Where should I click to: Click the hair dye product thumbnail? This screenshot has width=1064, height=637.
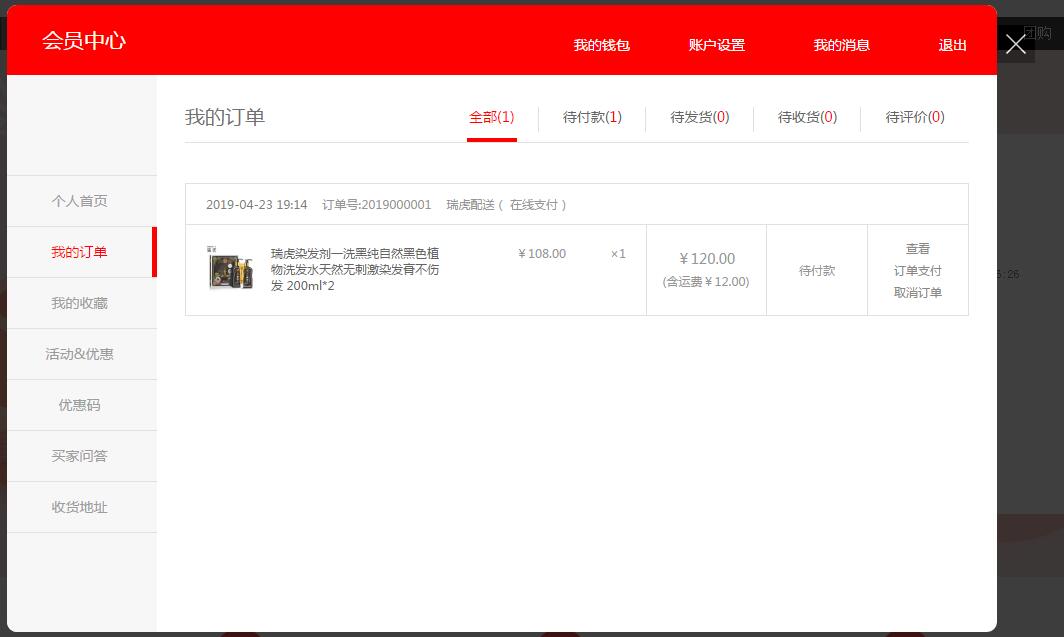tap(230, 268)
